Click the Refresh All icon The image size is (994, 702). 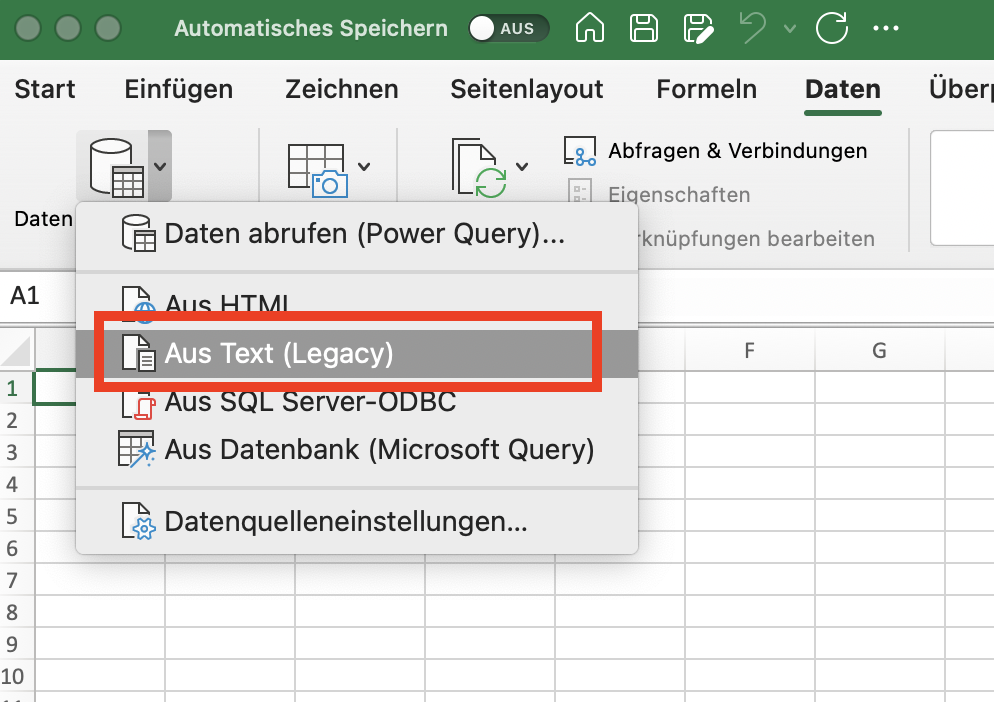pos(478,168)
